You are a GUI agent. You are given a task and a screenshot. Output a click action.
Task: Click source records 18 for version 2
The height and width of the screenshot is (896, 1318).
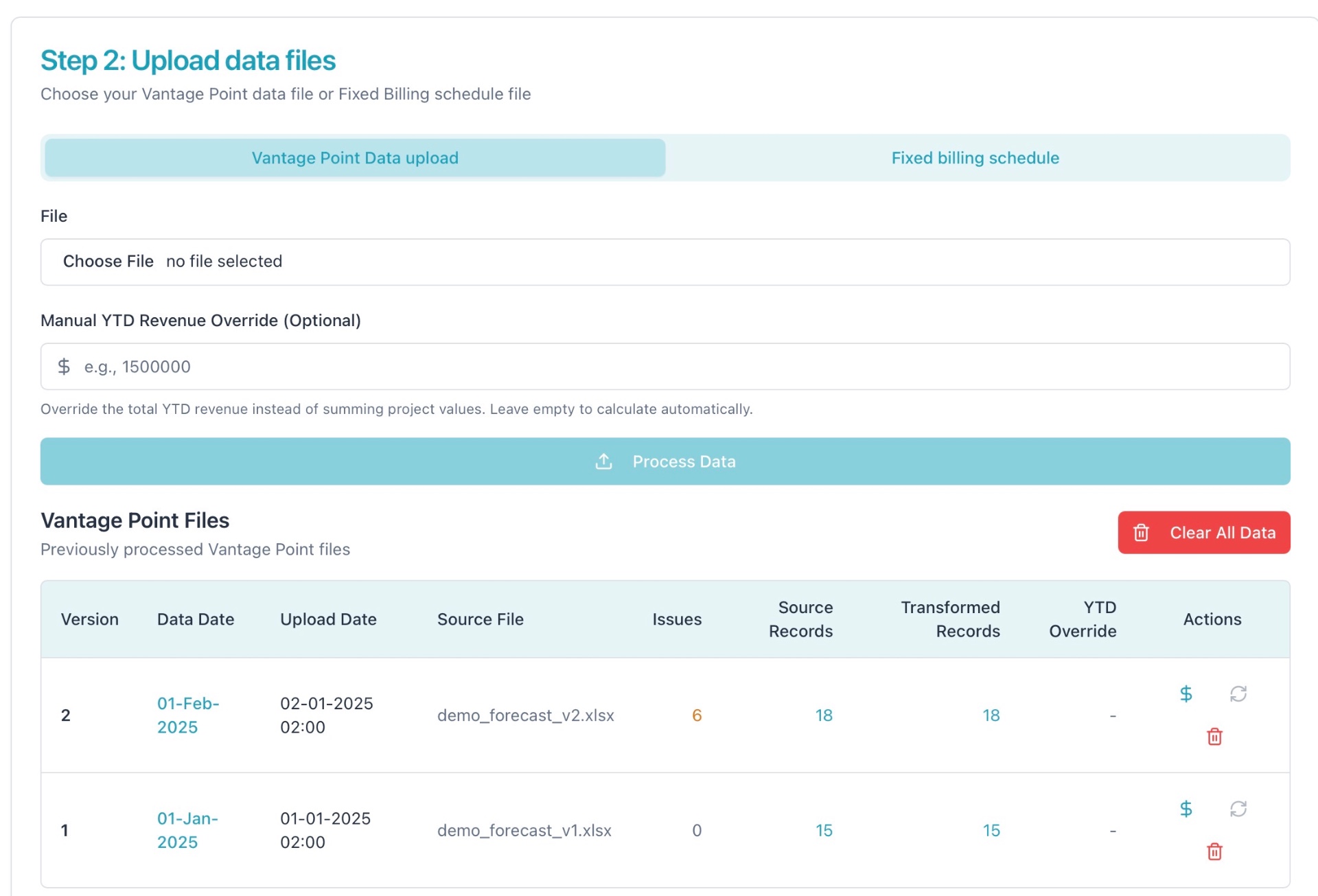click(824, 715)
